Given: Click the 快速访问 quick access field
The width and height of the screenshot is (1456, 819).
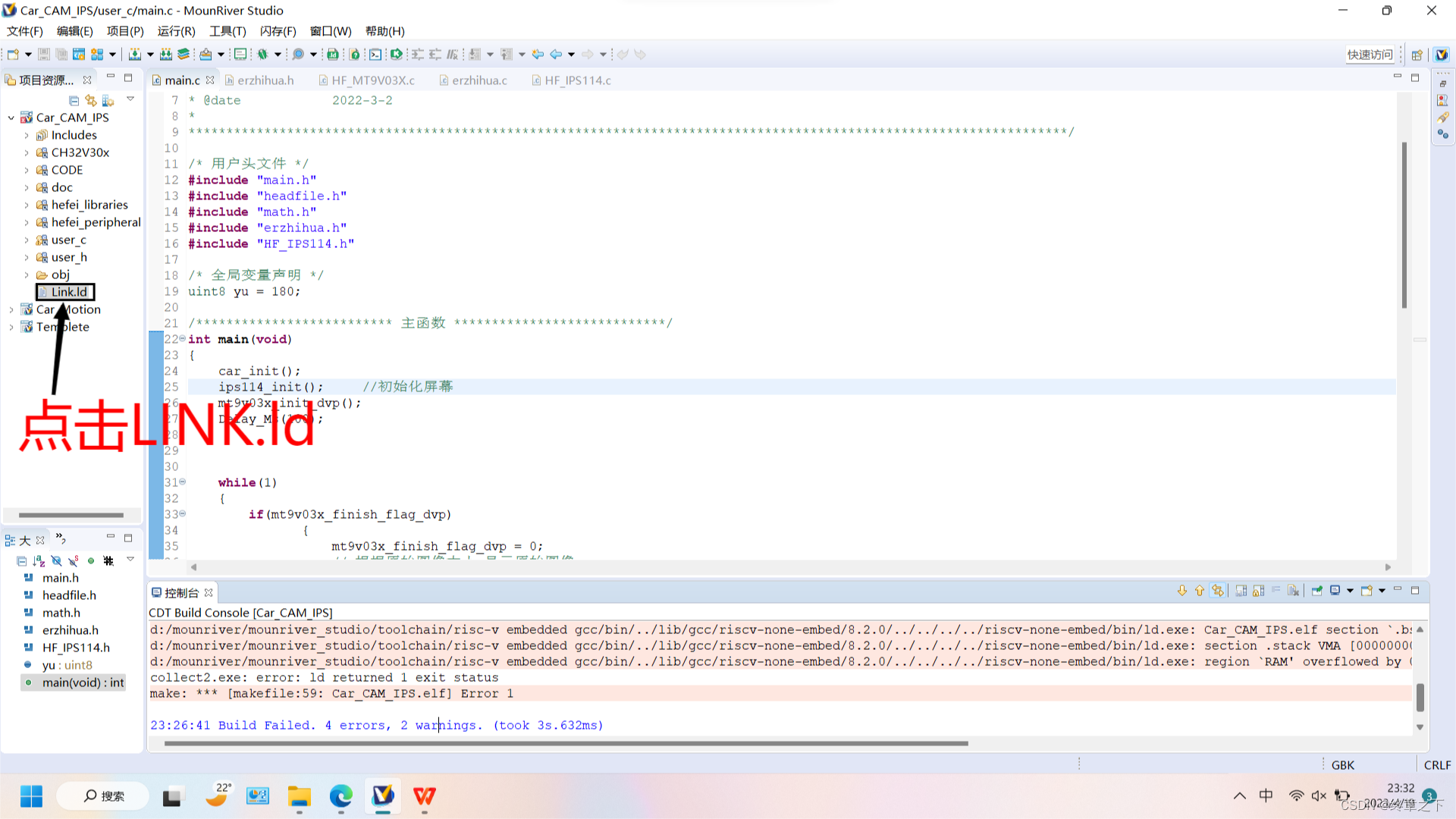Looking at the screenshot, I should coord(1370,55).
